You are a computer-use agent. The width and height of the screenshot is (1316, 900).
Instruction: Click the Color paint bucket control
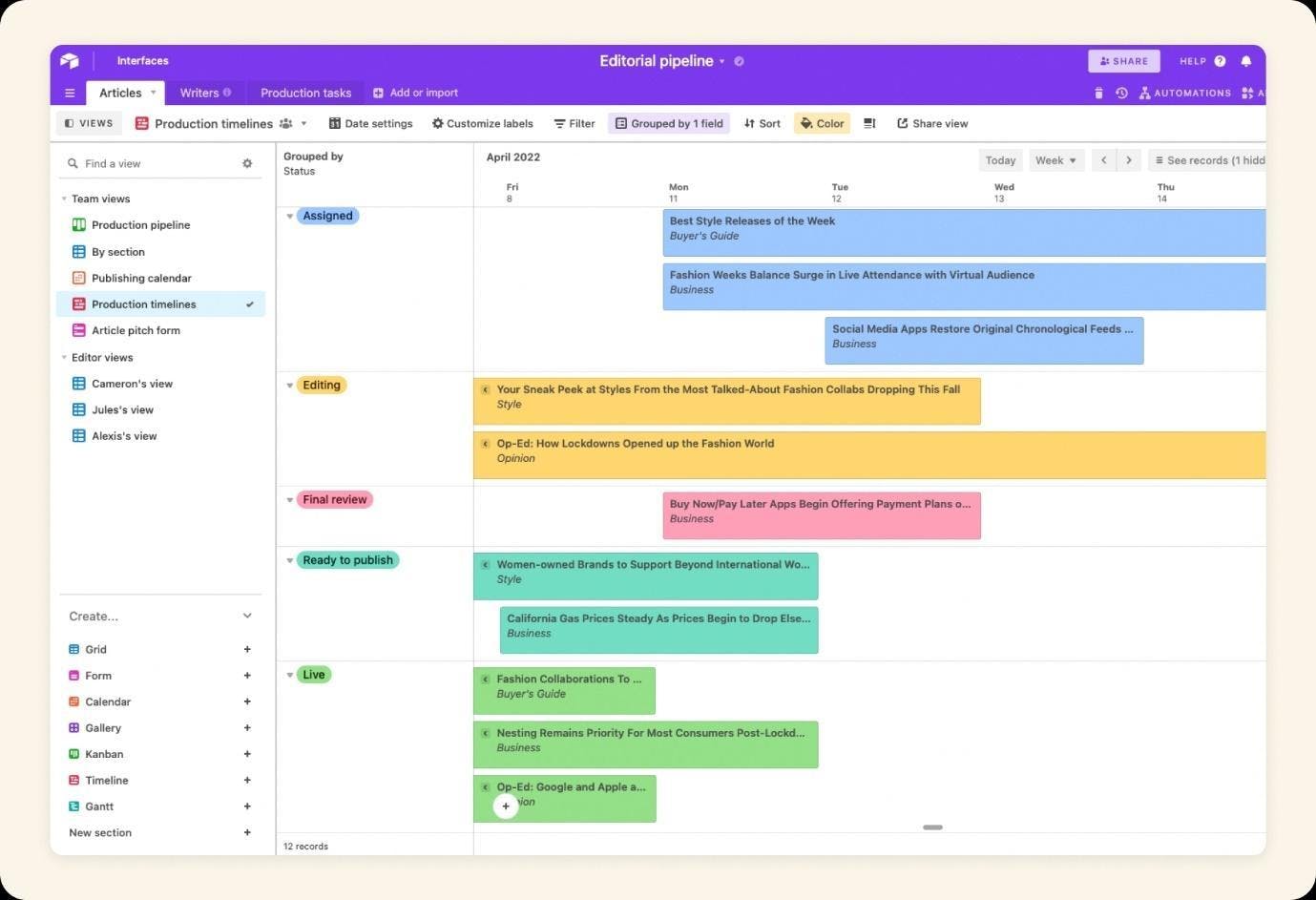(x=822, y=123)
